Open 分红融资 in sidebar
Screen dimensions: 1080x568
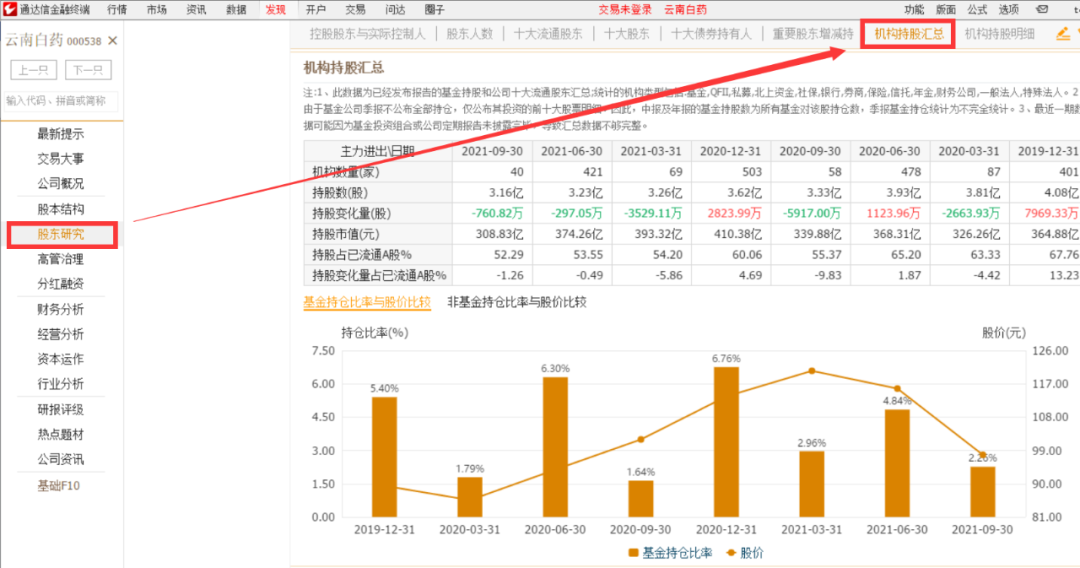pos(61,284)
